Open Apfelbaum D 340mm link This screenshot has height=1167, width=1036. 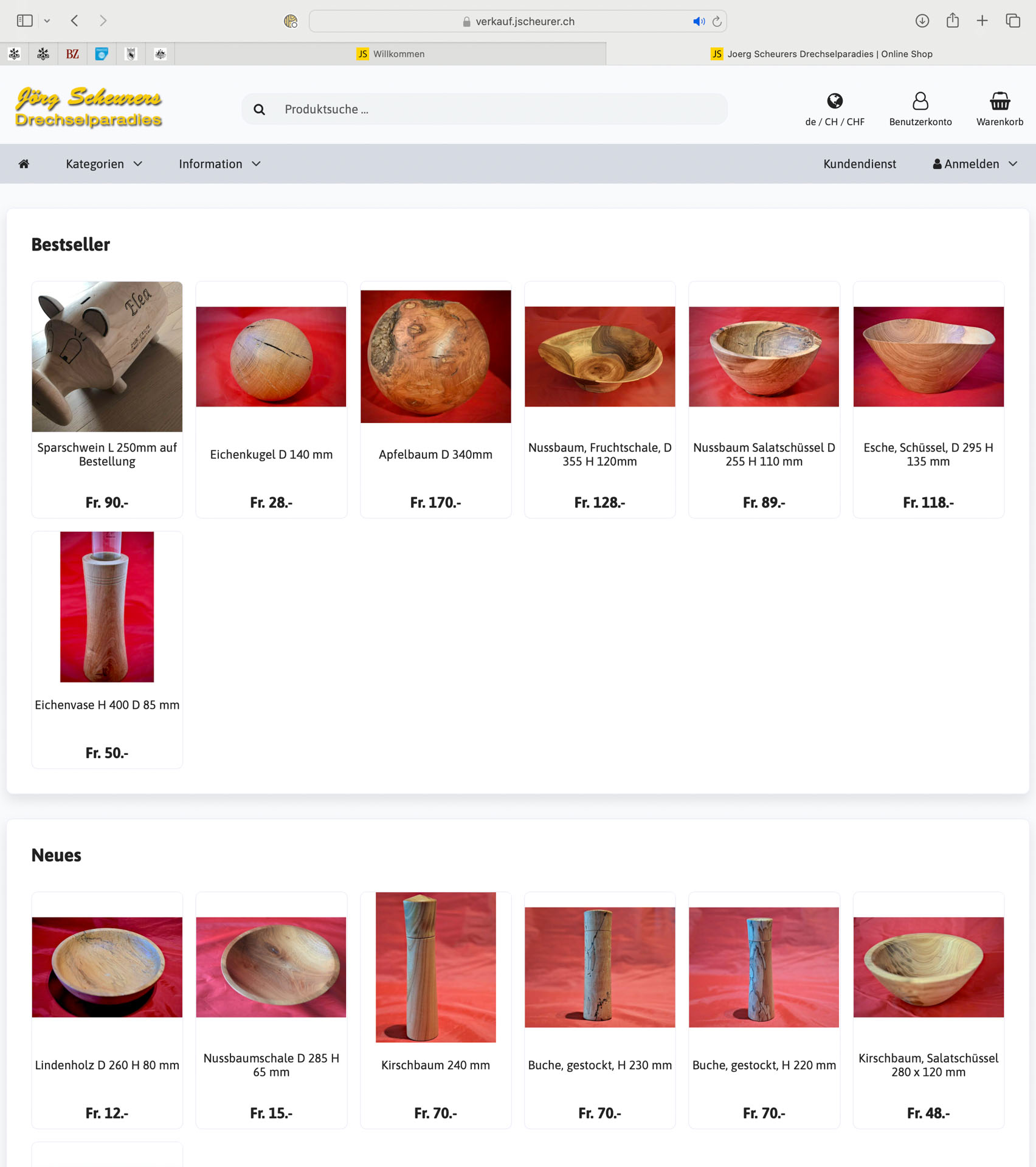[436, 455]
